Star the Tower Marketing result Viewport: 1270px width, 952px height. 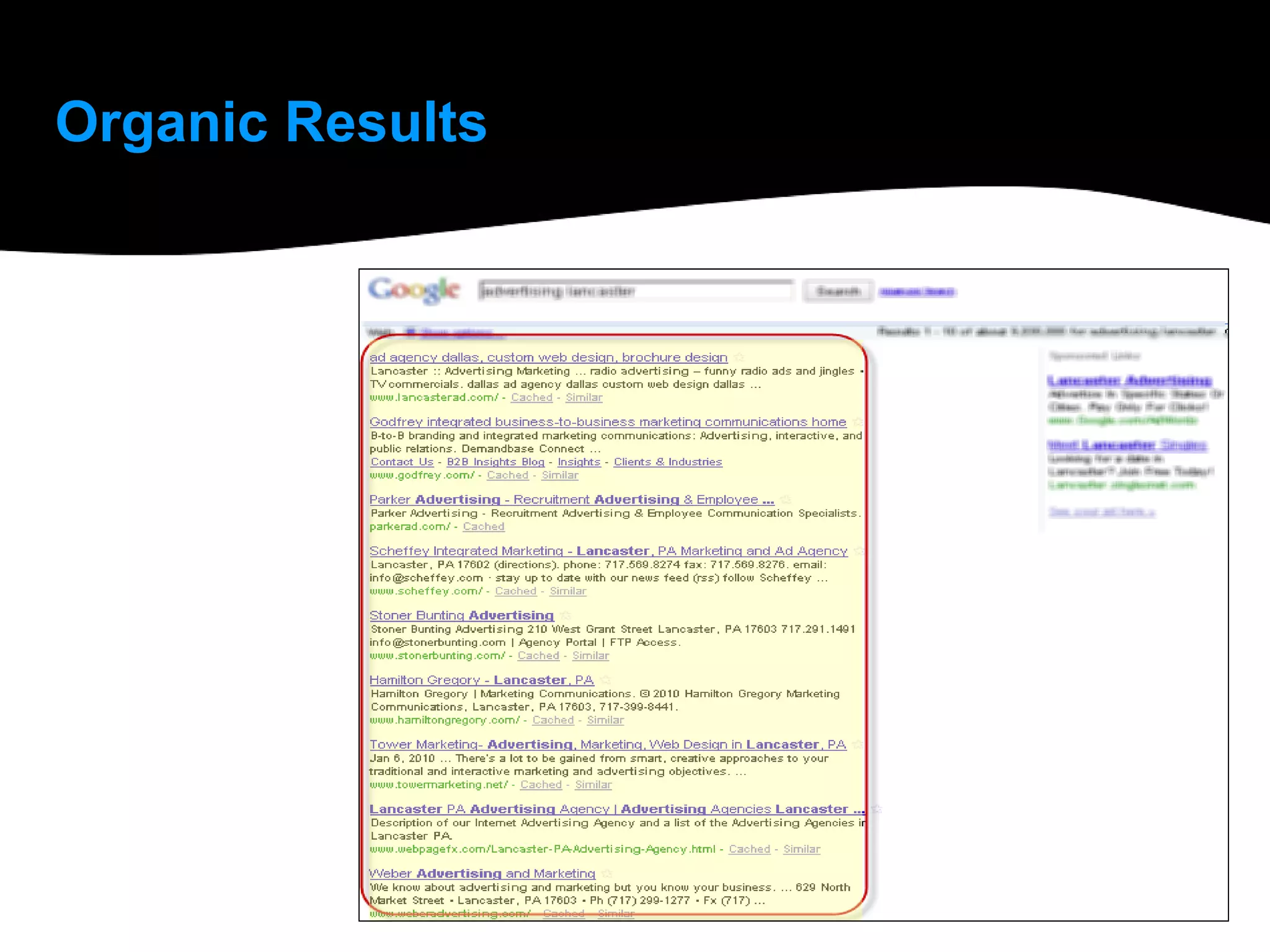[858, 744]
